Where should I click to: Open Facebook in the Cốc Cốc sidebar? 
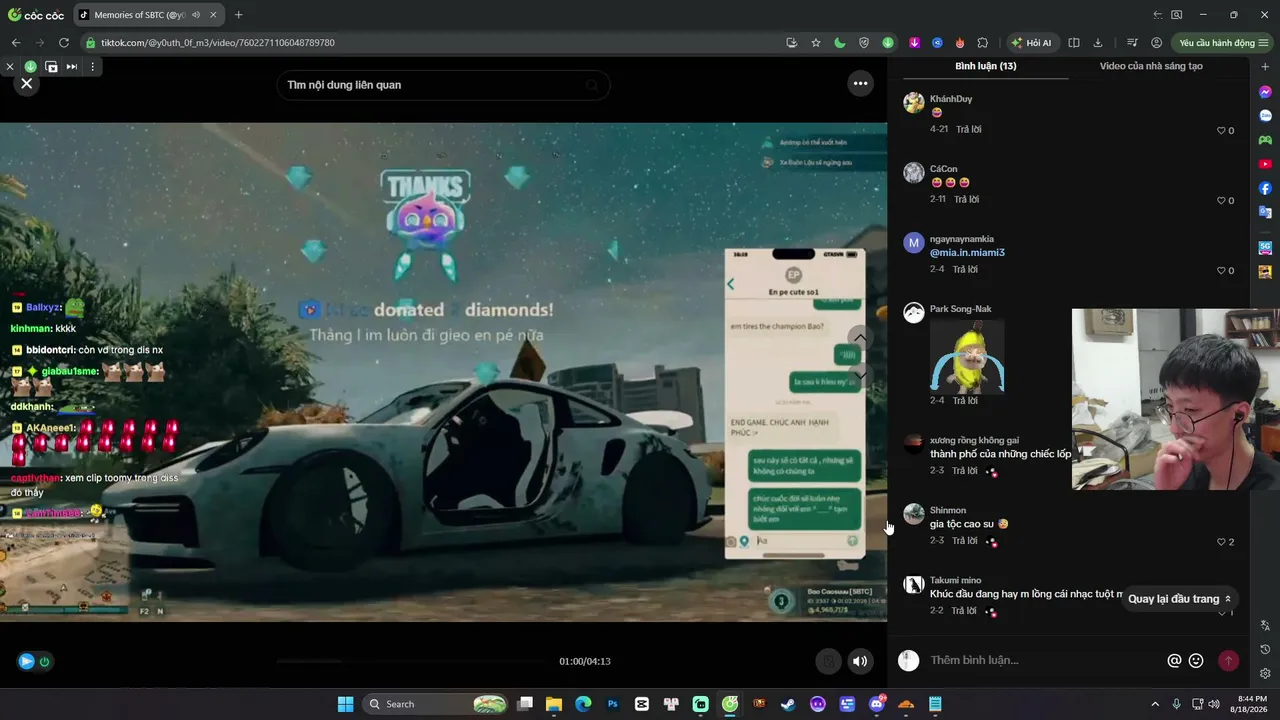point(1265,188)
